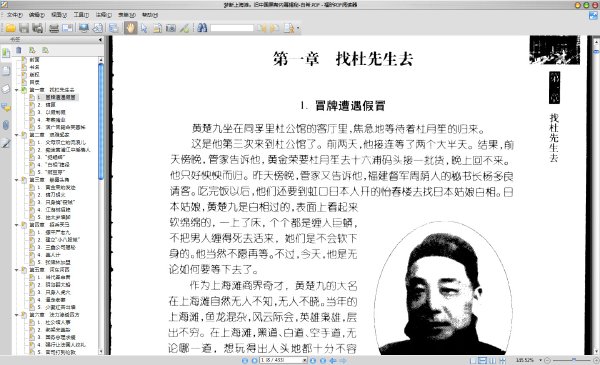Find next result icon in toolbar
This screenshot has height=365, width=600.
click(275, 28)
